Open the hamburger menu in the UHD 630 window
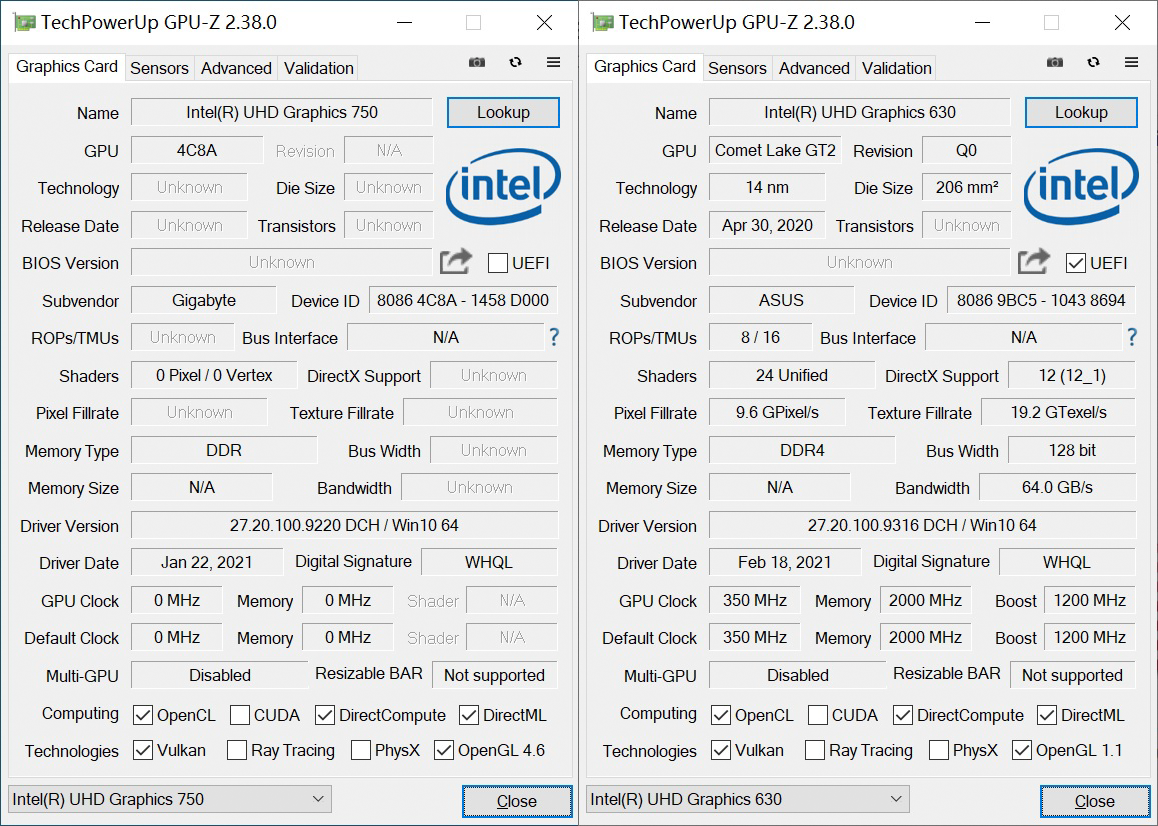Viewport: 1158px width, 826px height. click(x=1131, y=63)
